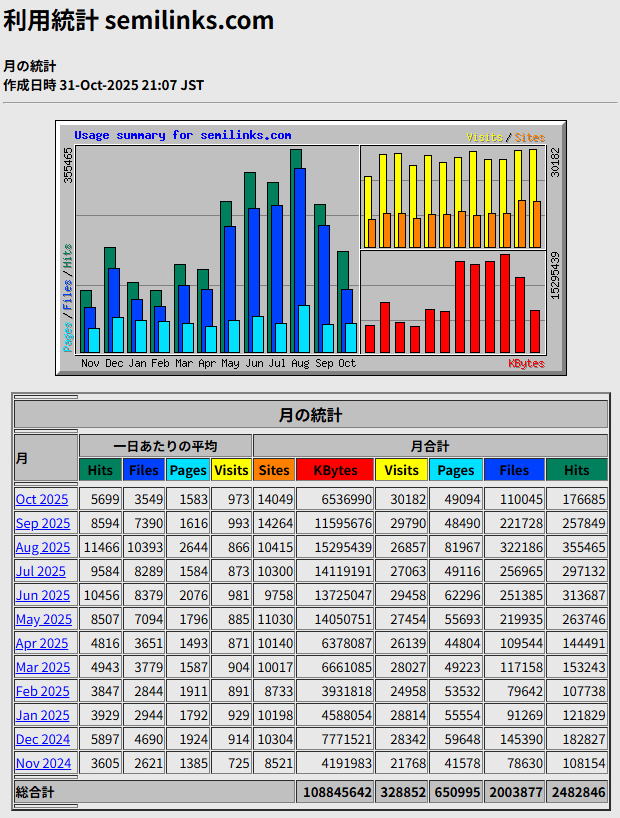This screenshot has height=818, width=620.
Task: Click the Aug 2025 month link
Action: [x=43, y=547]
